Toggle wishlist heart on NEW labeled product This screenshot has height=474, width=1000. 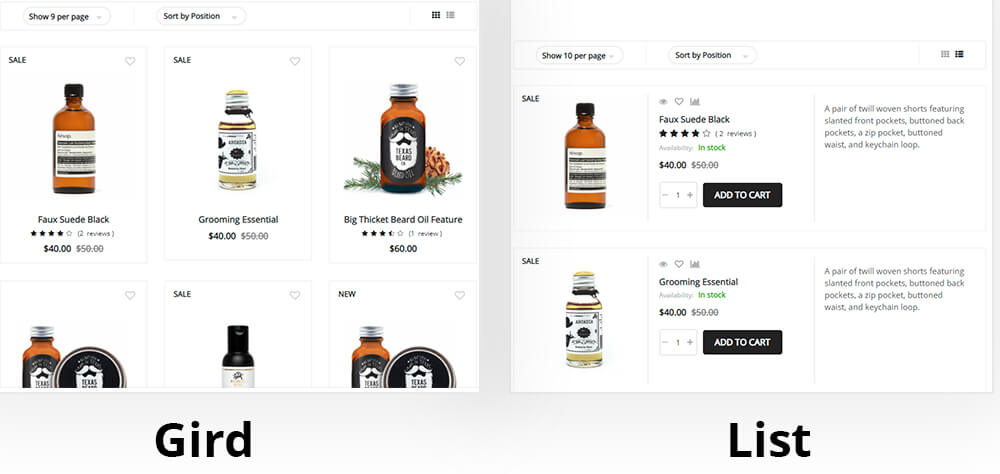tap(460, 295)
